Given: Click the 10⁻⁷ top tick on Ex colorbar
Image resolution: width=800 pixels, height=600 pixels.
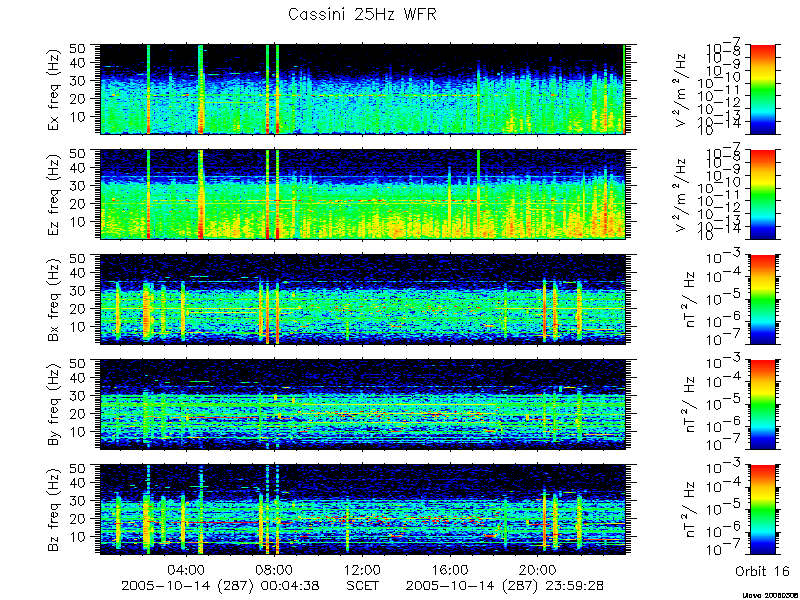Looking at the screenshot, I should pyautogui.click(x=724, y=47).
